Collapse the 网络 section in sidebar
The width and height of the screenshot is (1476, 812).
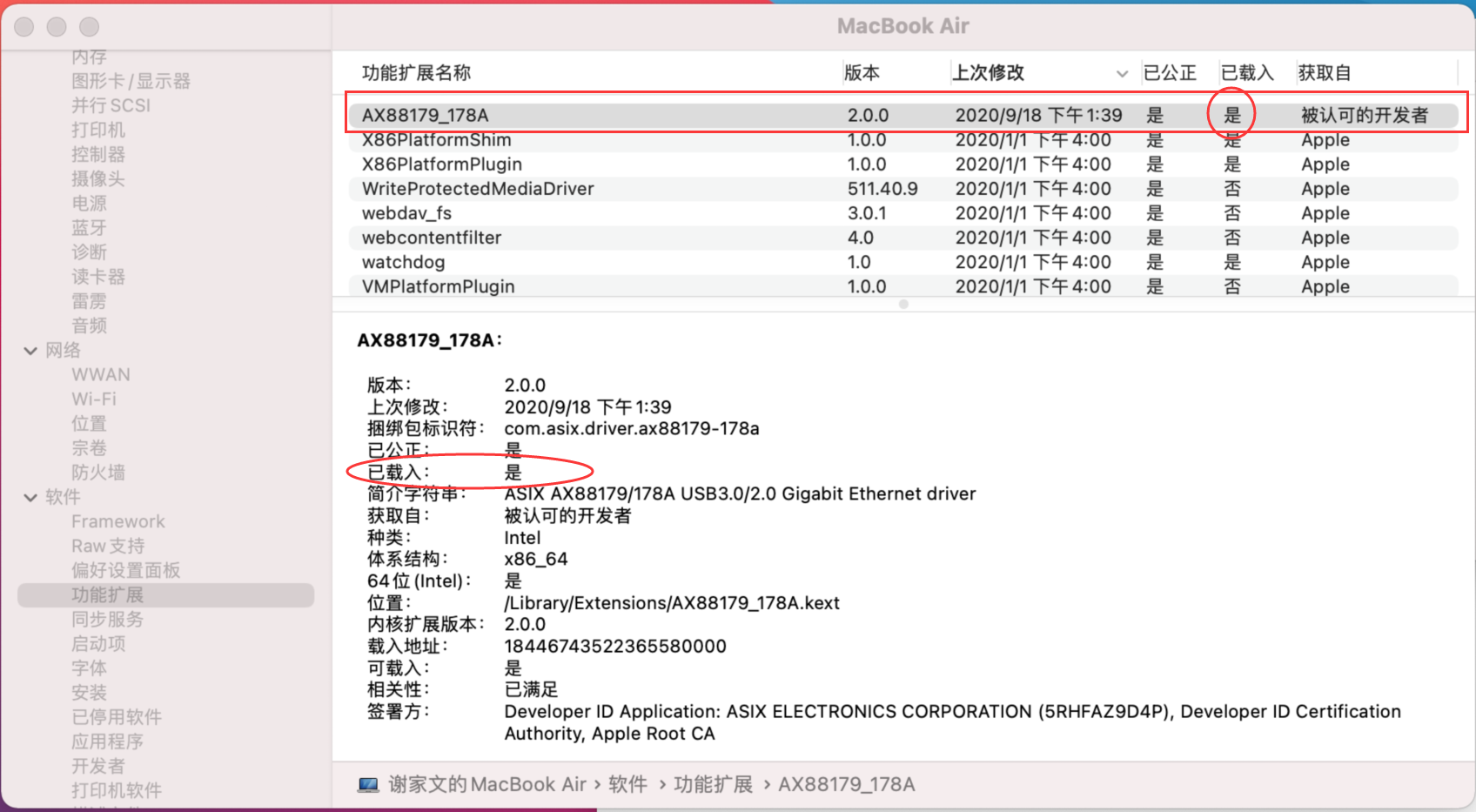point(30,351)
